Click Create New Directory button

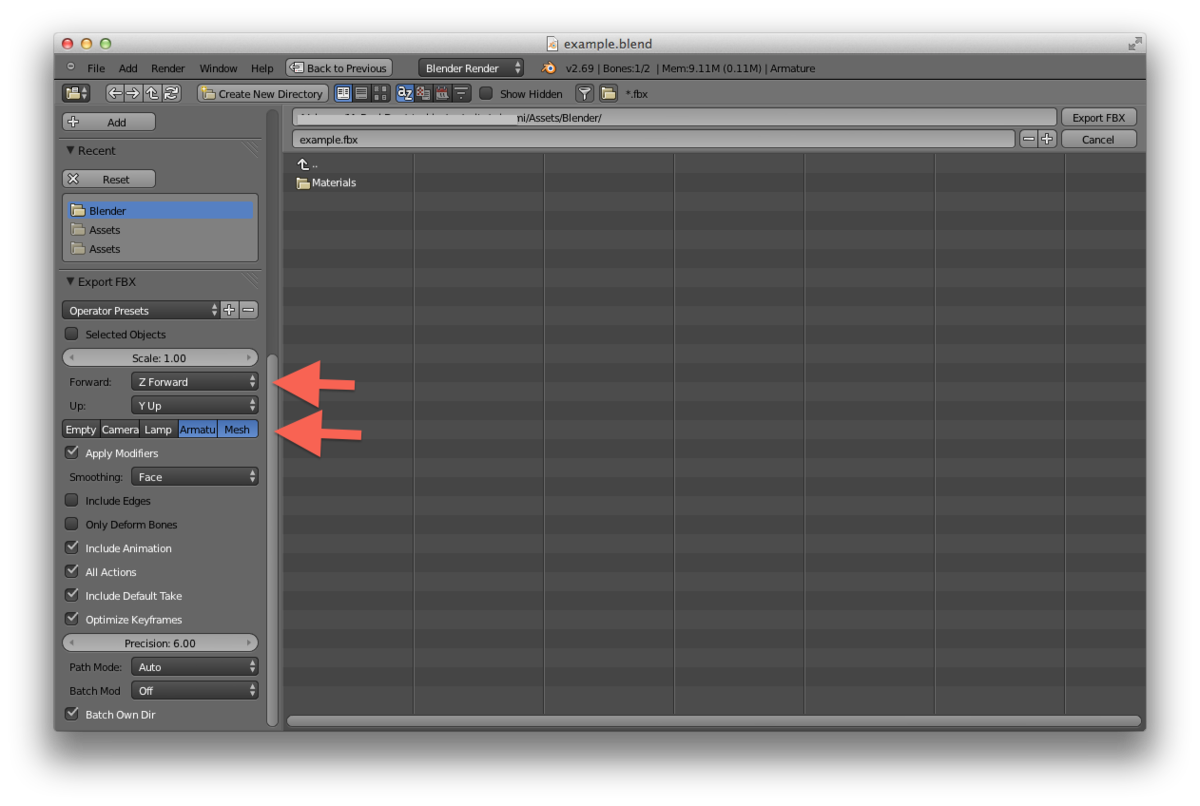pos(261,93)
